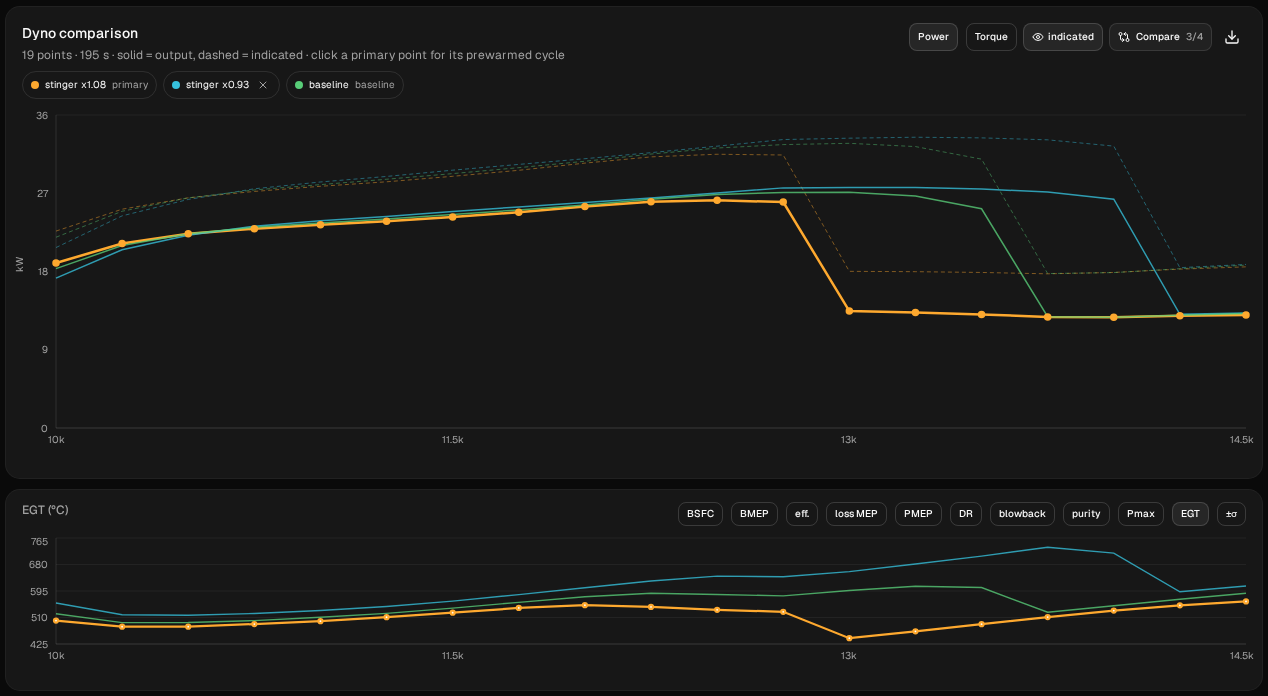Switch the chart to Torque

[x=991, y=37]
